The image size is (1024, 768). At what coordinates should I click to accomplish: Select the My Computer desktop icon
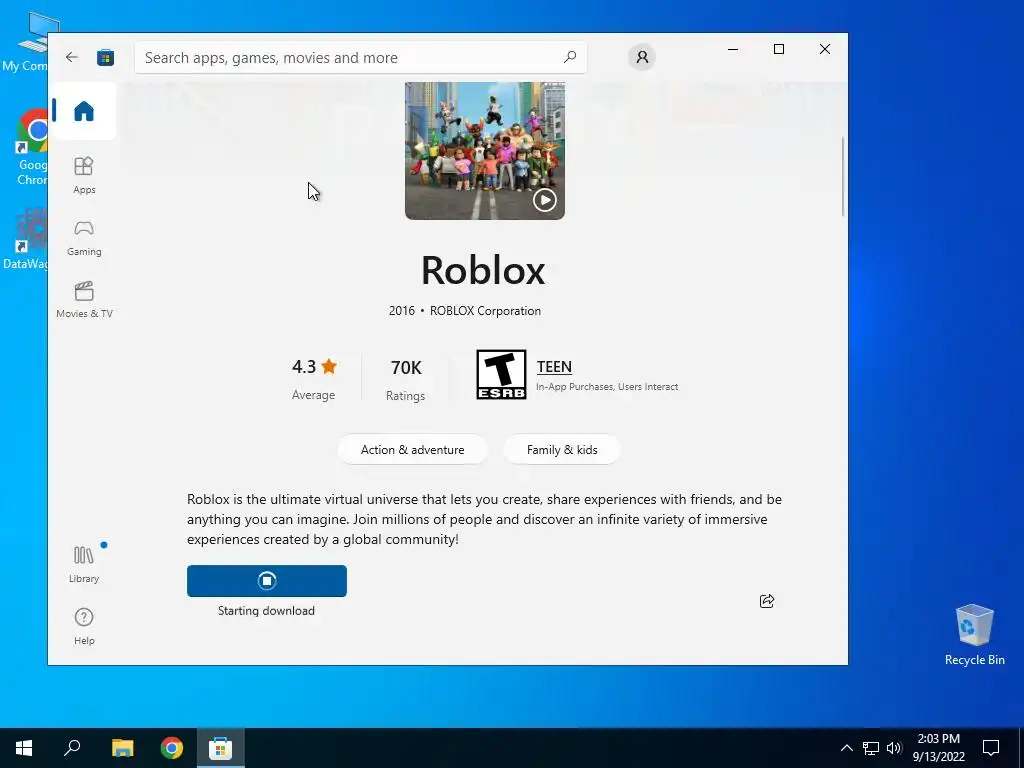coord(26,42)
